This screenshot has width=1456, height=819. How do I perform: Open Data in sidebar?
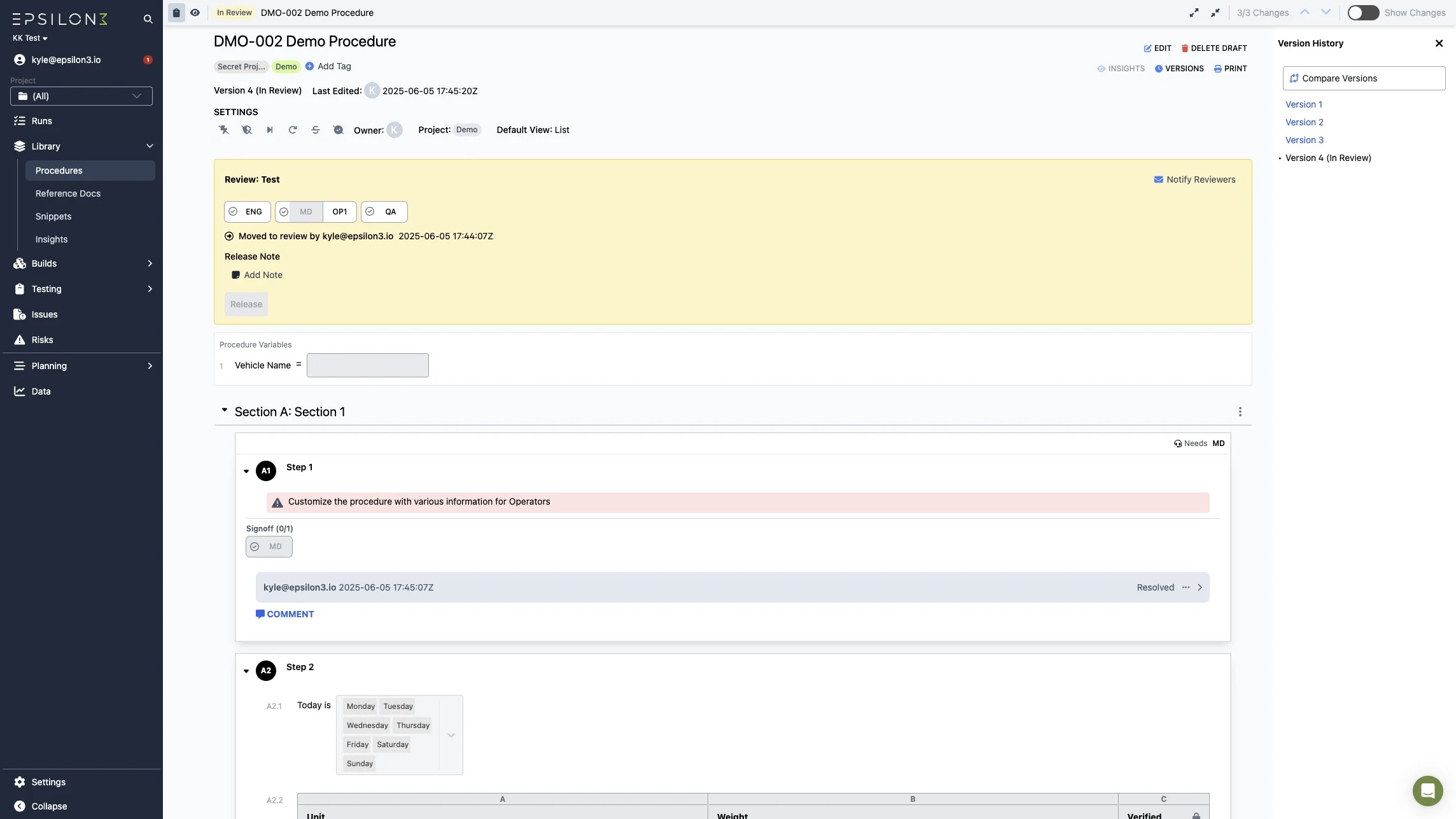tap(41, 391)
